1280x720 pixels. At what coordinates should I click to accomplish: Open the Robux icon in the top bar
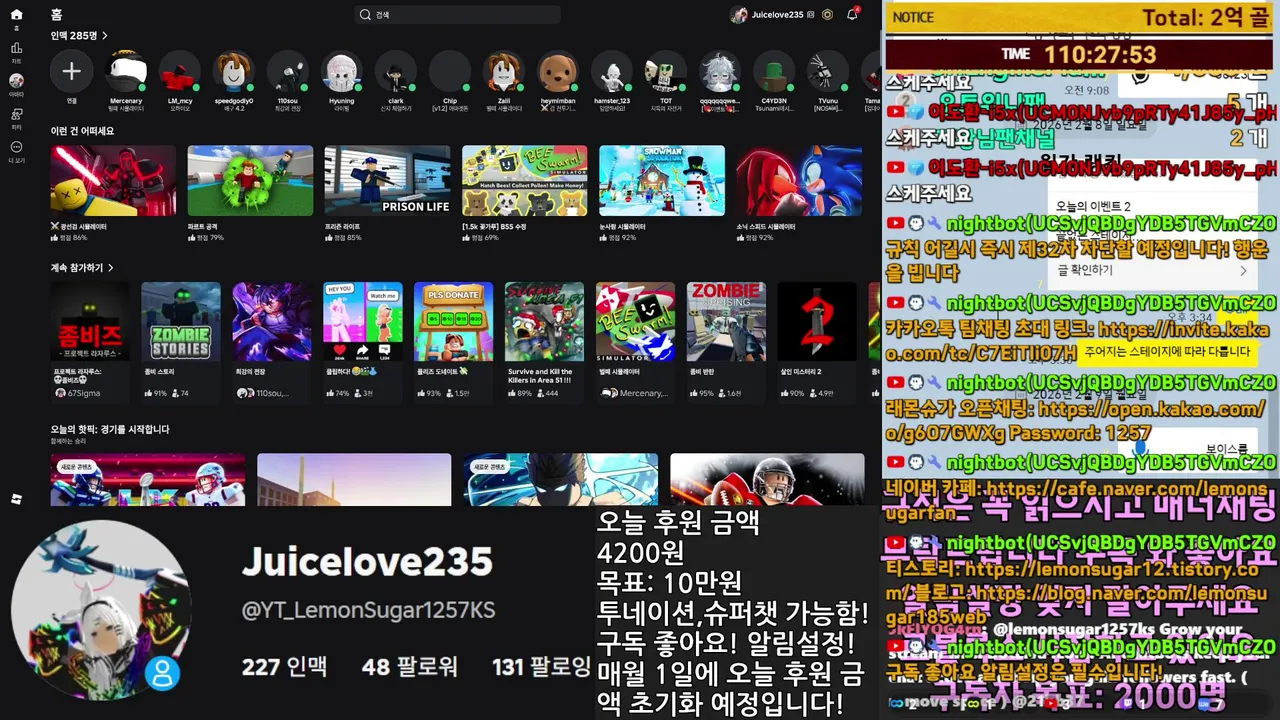tap(827, 15)
